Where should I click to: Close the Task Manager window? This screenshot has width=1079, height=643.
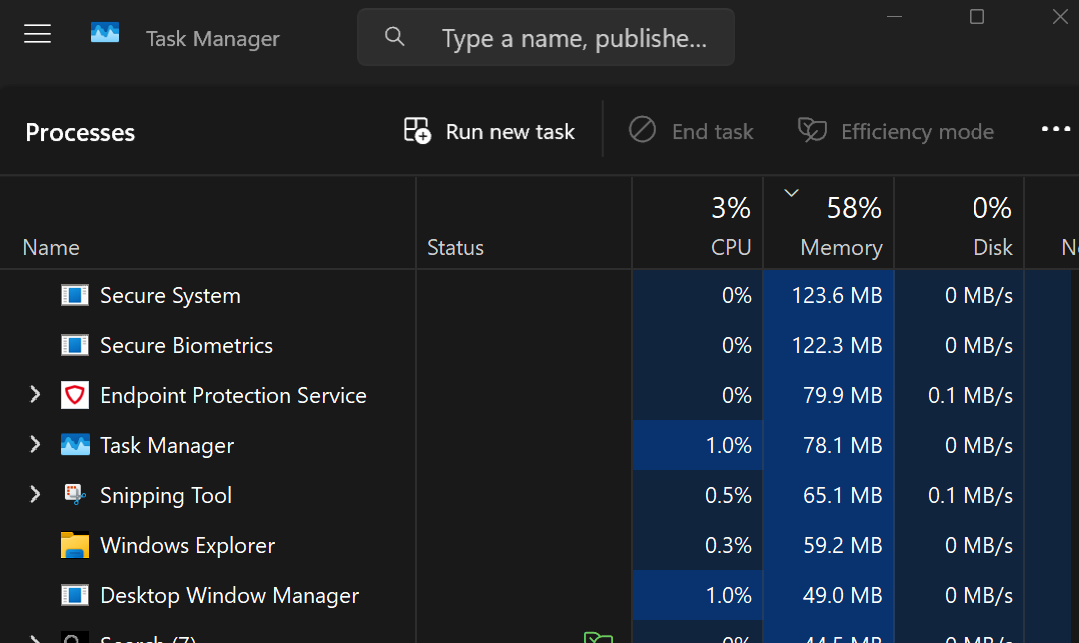click(1060, 17)
